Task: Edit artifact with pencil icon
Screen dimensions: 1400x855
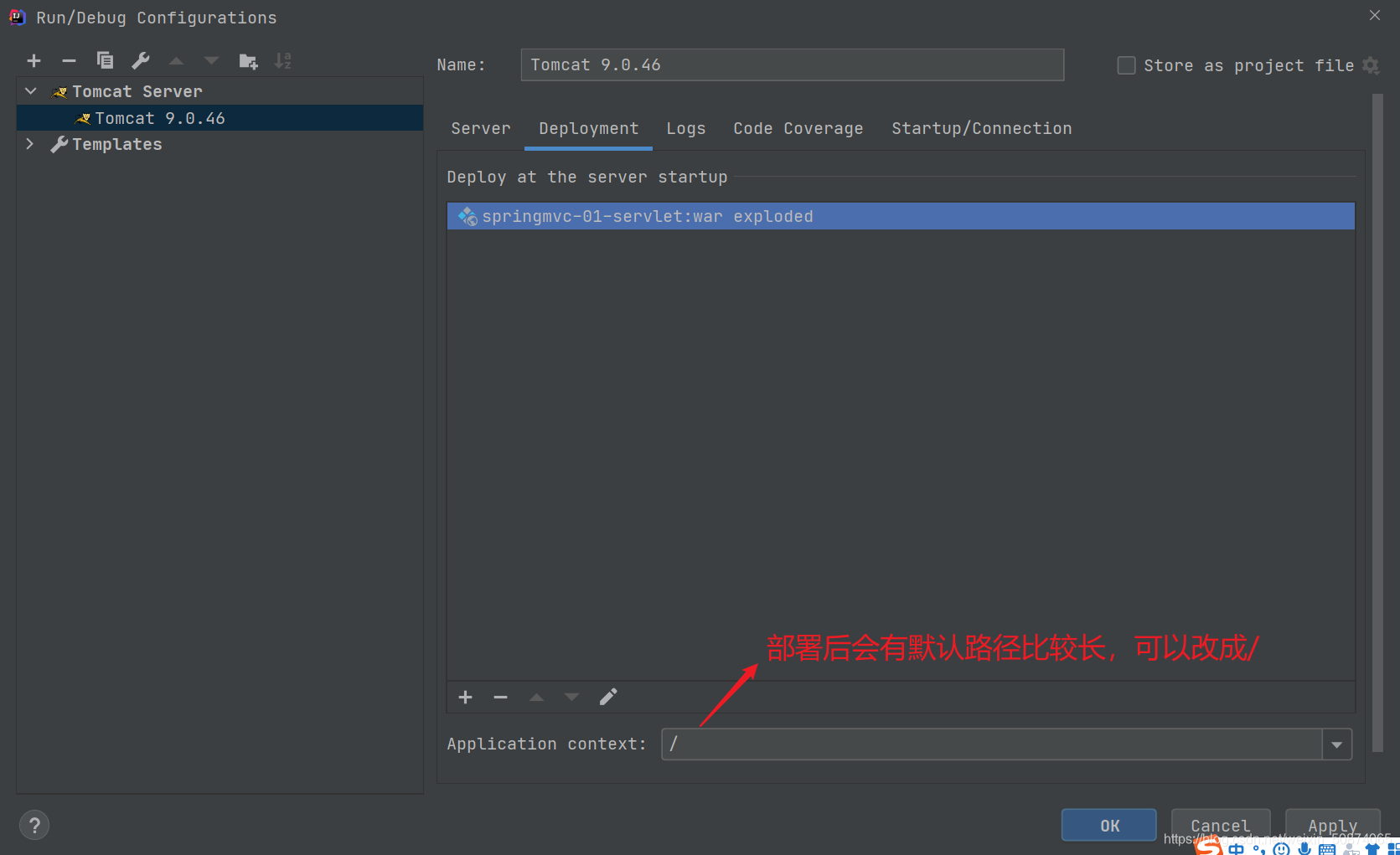Action: click(608, 697)
